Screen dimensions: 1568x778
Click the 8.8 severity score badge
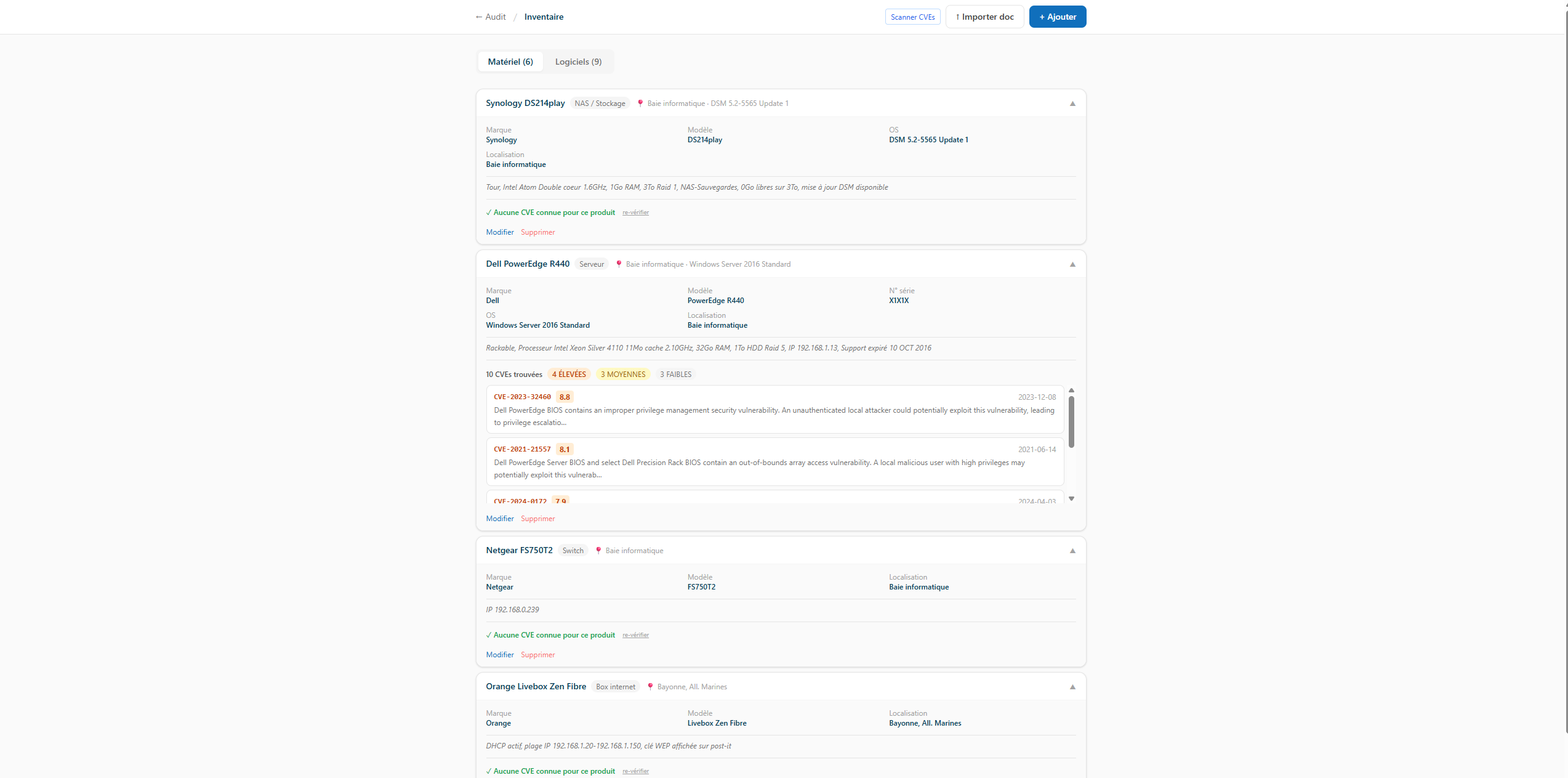[565, 397]
